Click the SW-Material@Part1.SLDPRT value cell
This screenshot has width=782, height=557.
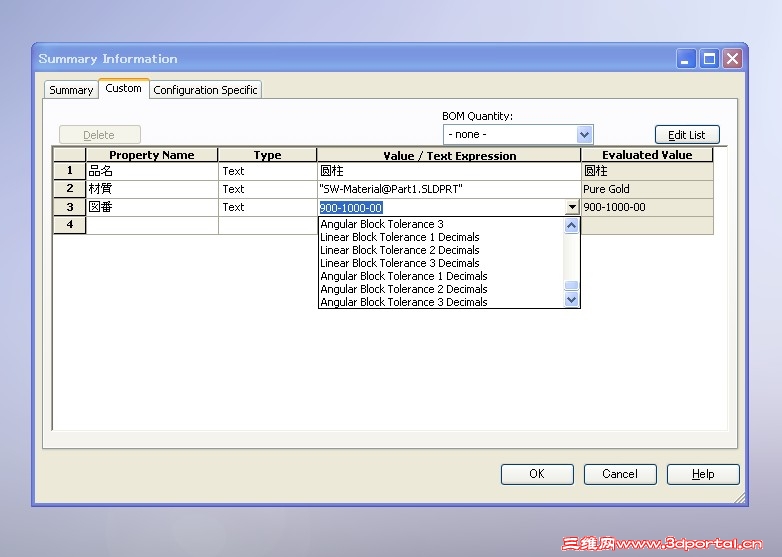click(x=449, y=188)
